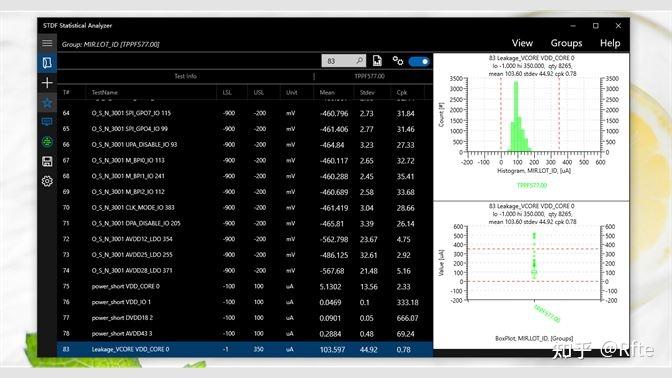The width and height of the screenshot is (672, 378).
Task: Sort by the Stdev column header
Action: [367, 93]
